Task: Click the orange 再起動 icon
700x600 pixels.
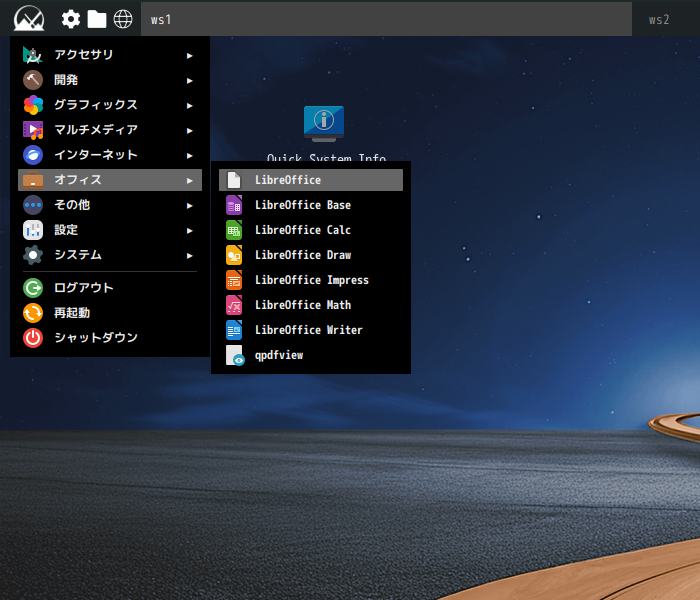Action: tap(33, 313)
